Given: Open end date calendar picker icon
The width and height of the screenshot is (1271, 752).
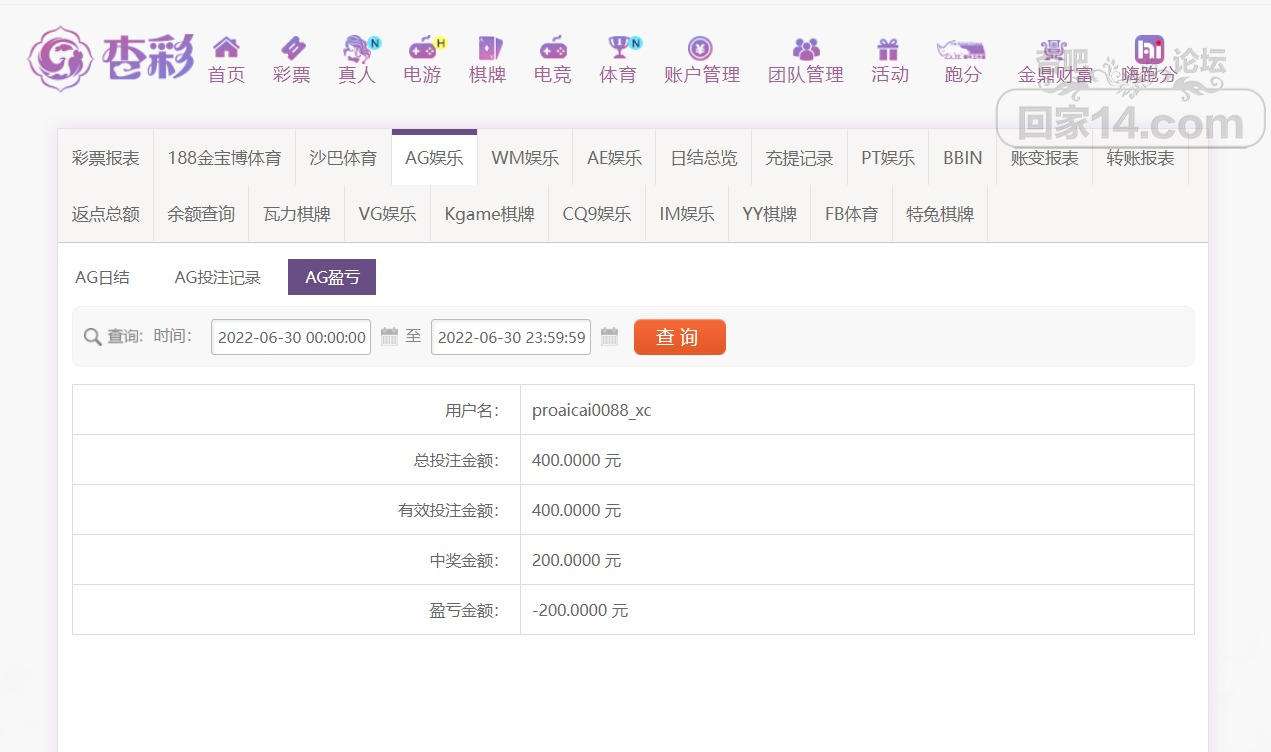Looking at the screenshot, I should coord(609,337).
